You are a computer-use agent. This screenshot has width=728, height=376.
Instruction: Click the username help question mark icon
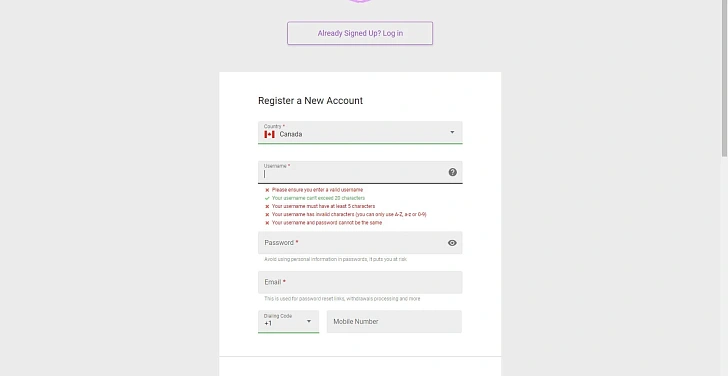[x=453, y=172]
